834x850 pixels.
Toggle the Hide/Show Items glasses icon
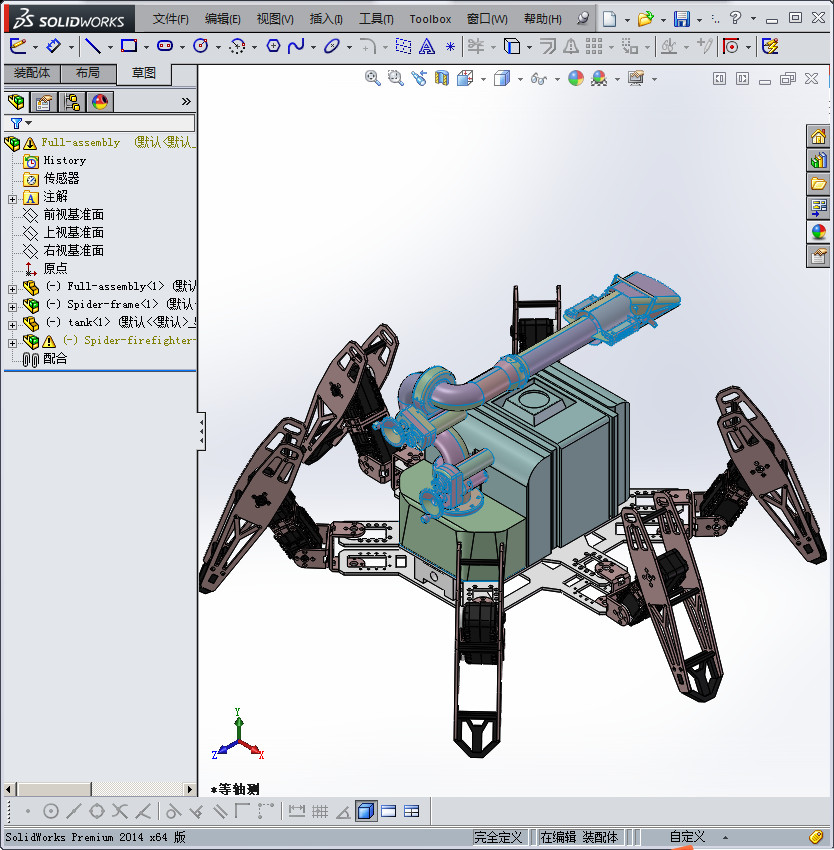(538, 76)
